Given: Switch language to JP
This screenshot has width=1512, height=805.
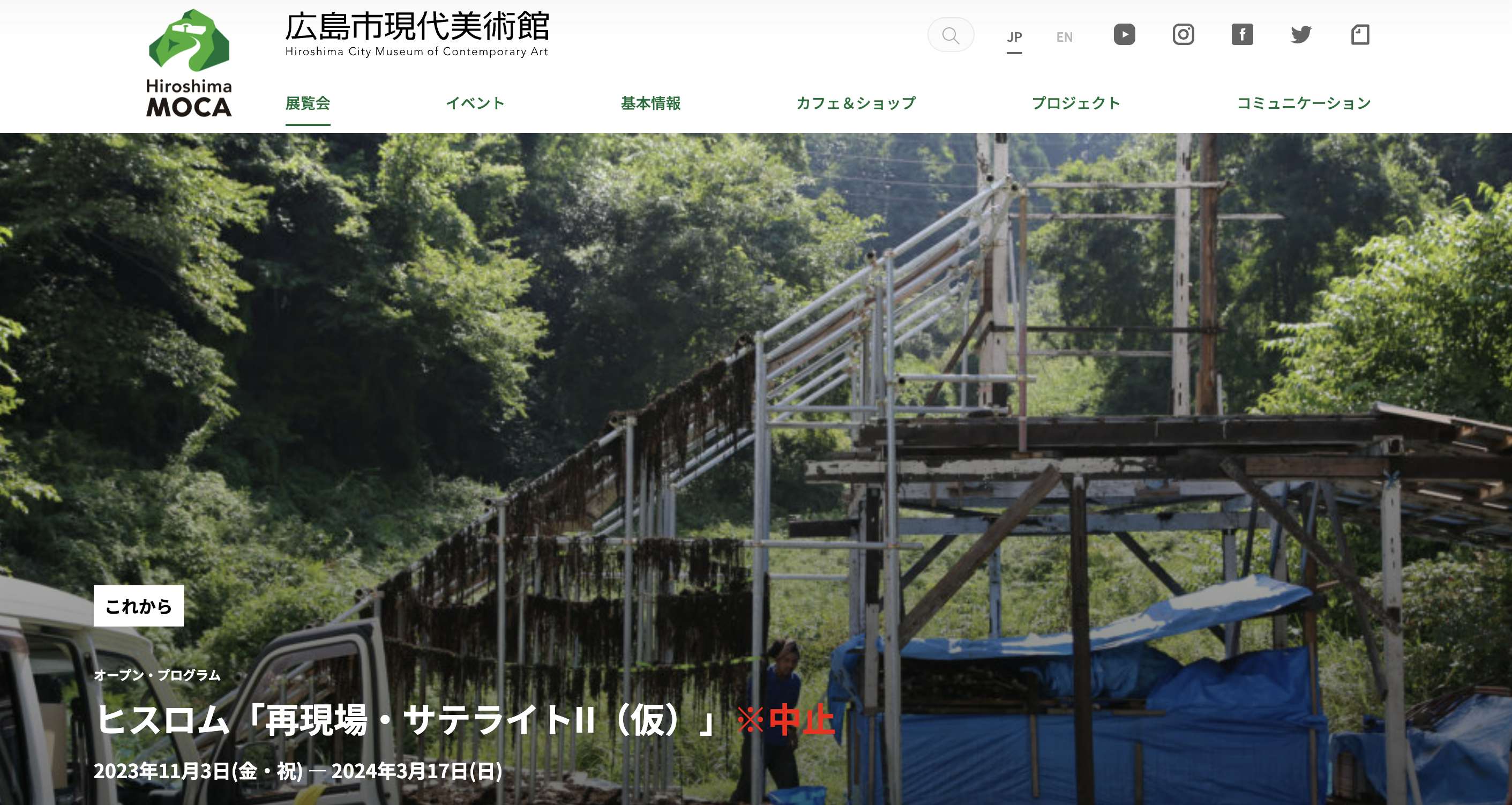Looking at the screenshot, I should coord(1014,38).
